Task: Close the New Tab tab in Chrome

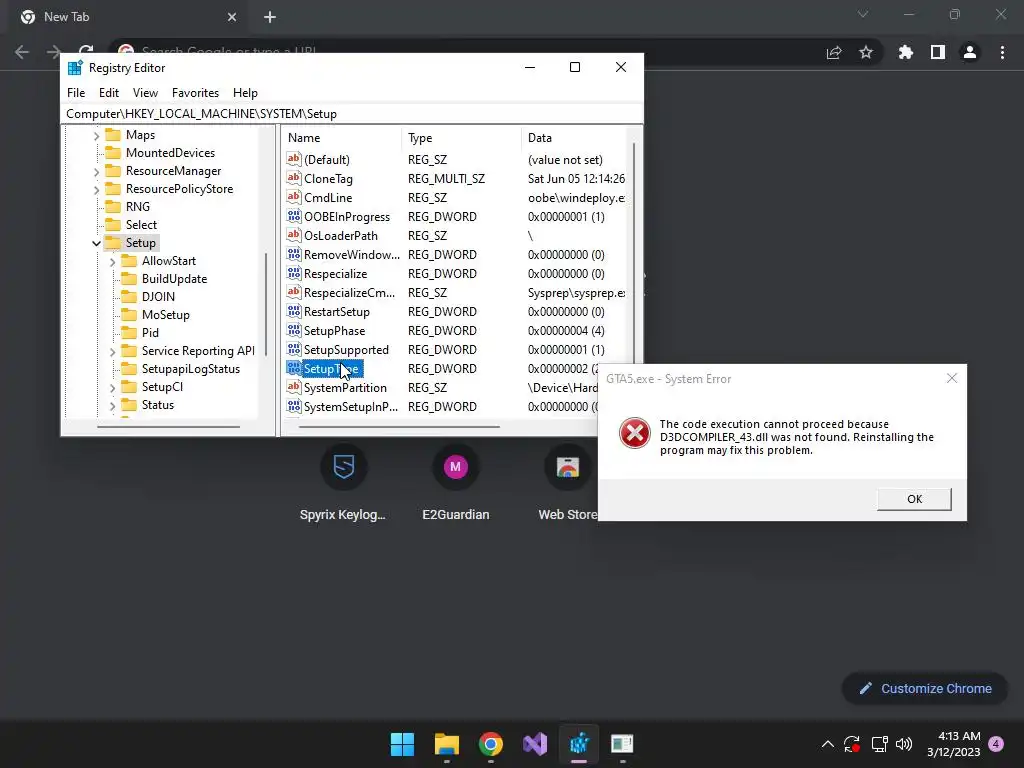Action: point(232,17)
